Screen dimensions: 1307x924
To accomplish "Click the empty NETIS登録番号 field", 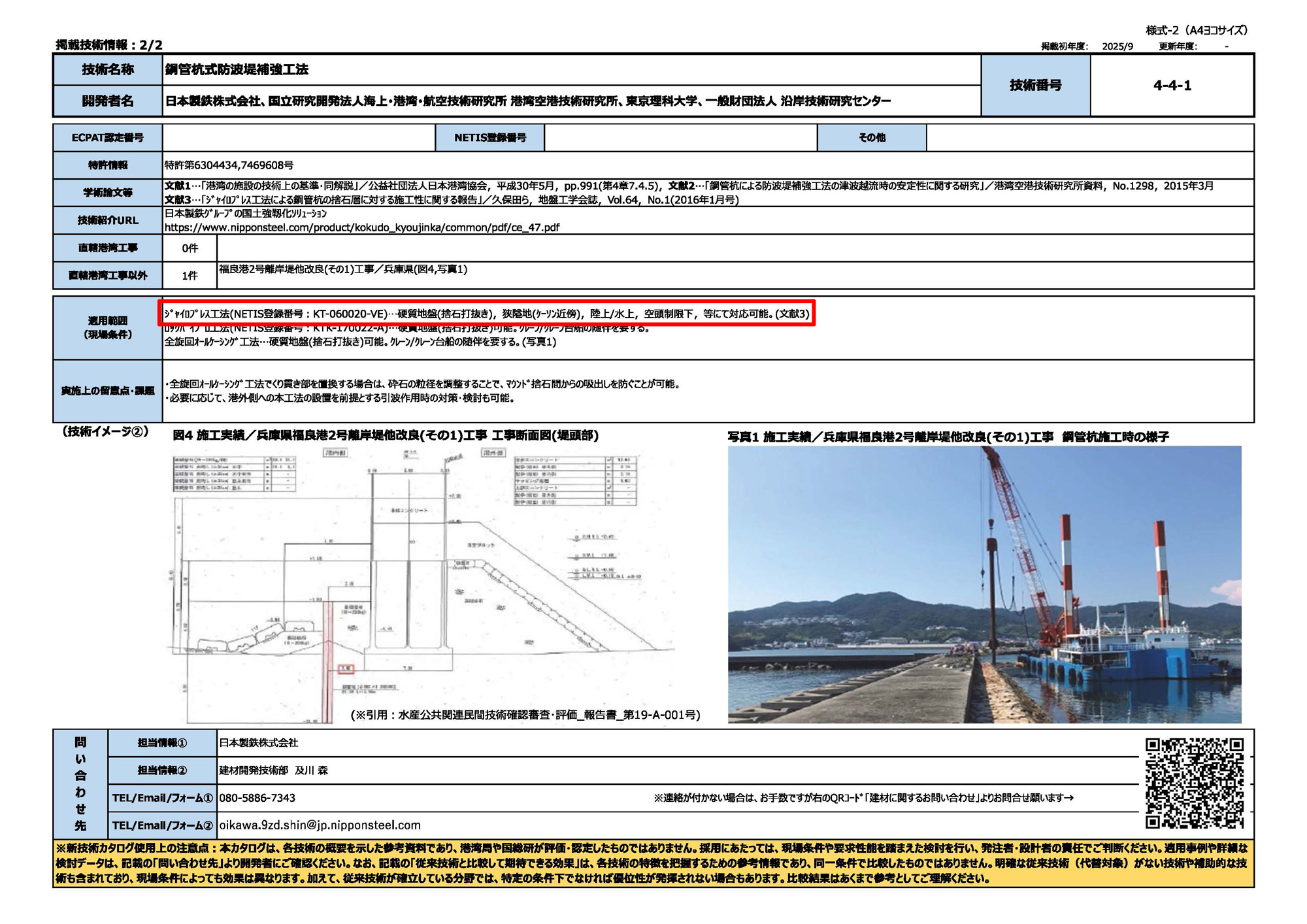I will click(680, 138).
